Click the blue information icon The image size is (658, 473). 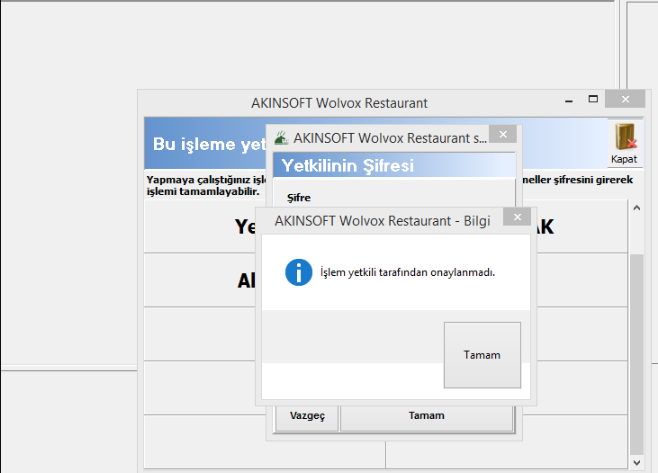tap(298, 272)
